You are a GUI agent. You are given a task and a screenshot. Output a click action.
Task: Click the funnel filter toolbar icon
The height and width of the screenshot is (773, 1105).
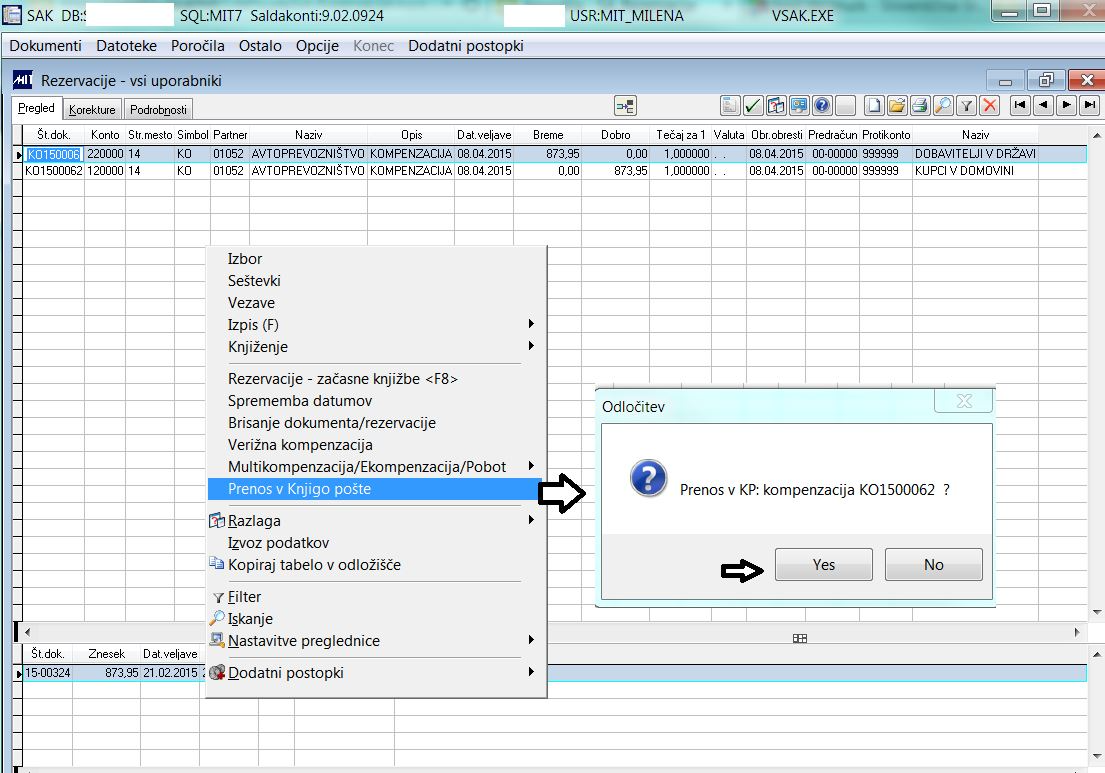pyautogui.click(x=967, y=105)
